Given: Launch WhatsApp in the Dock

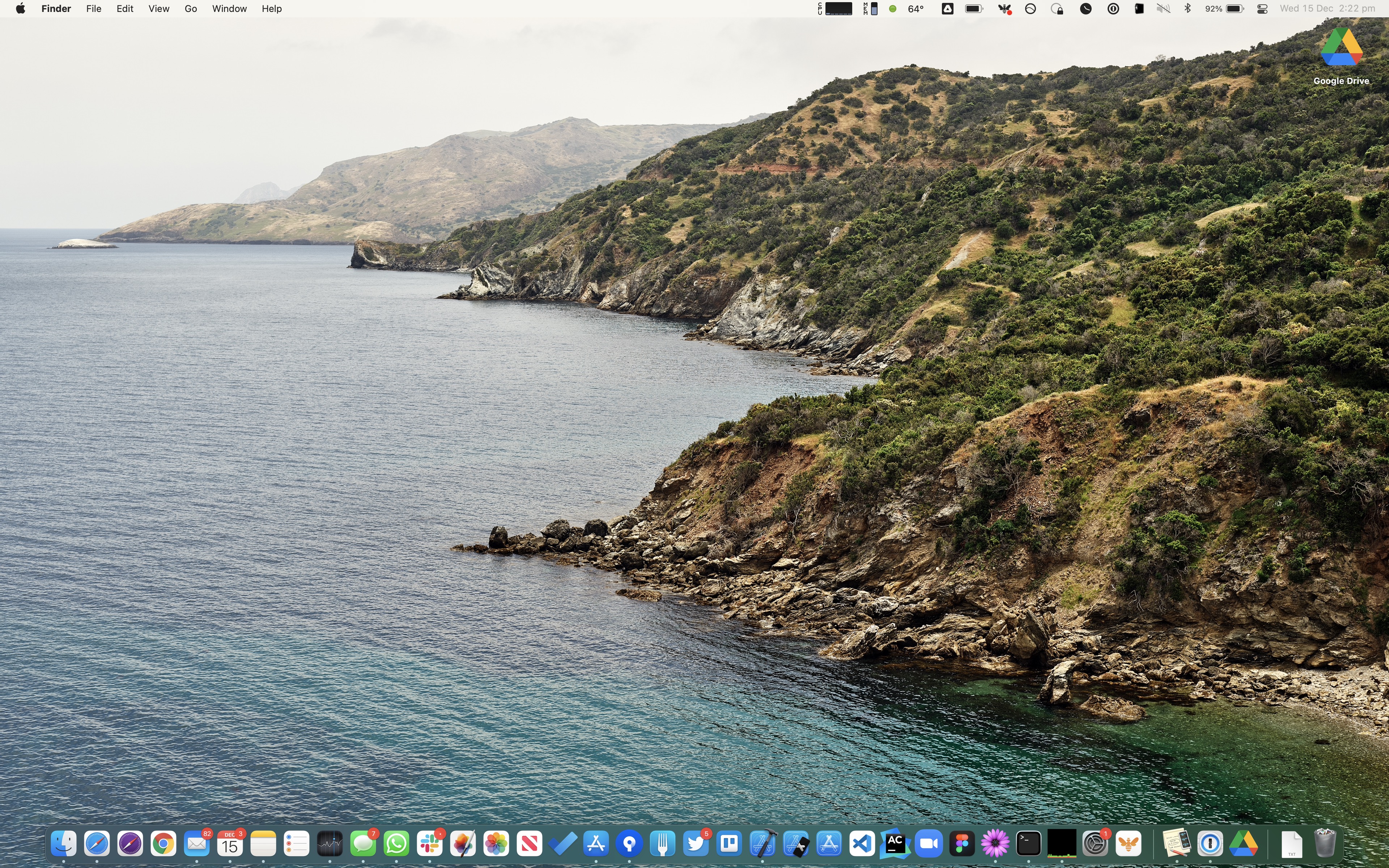Looking at the screenshot, I should click(x=396, y=843).
